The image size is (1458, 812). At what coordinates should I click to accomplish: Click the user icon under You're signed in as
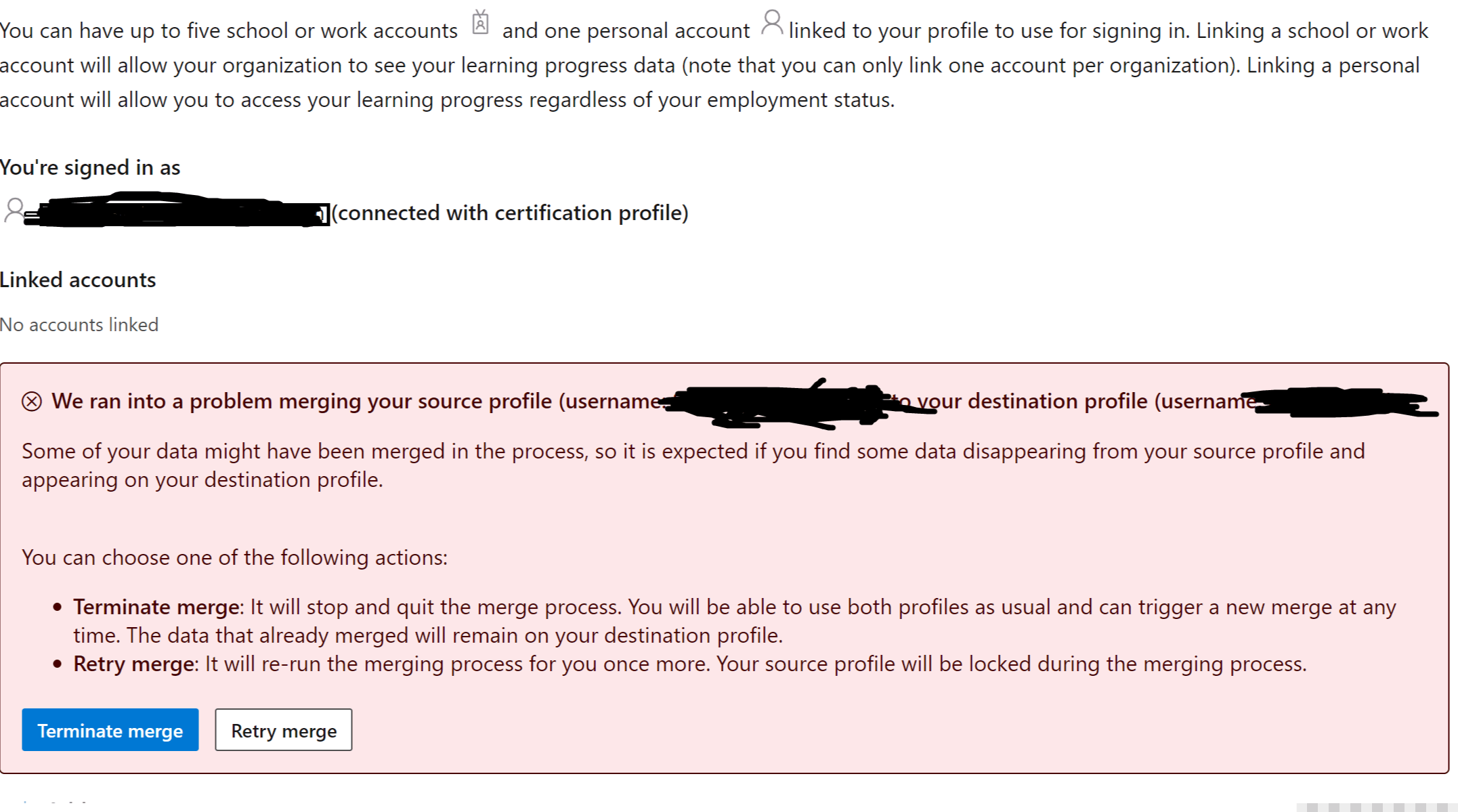tap(14, 210)
